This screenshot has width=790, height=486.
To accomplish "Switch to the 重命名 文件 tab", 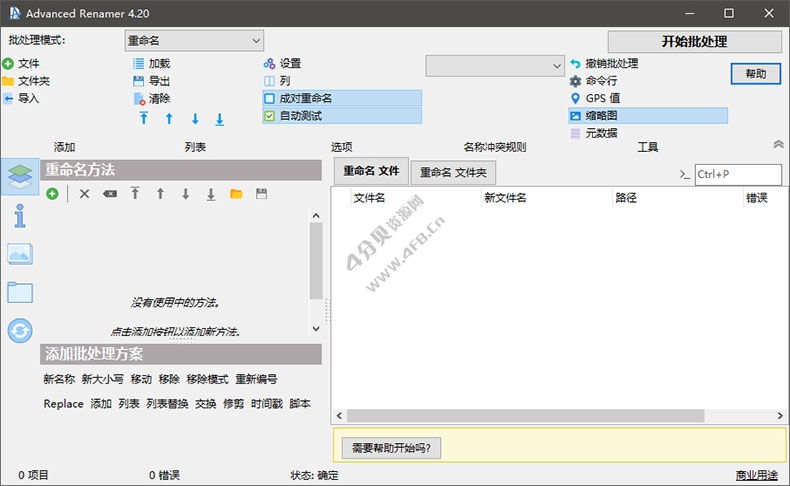I will [371, 172].
